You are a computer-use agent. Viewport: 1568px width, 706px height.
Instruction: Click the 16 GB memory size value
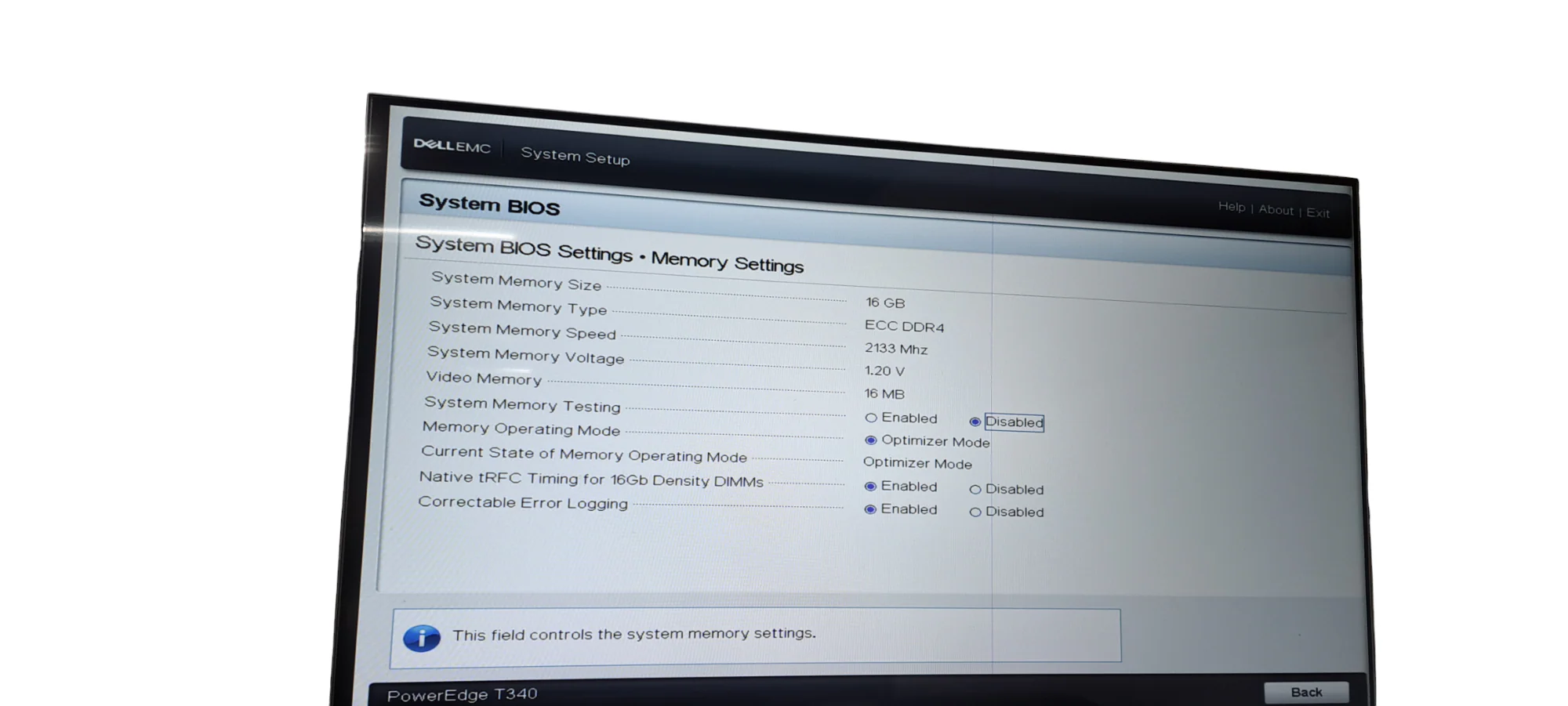pyautogui.click(x=885, y=302)
